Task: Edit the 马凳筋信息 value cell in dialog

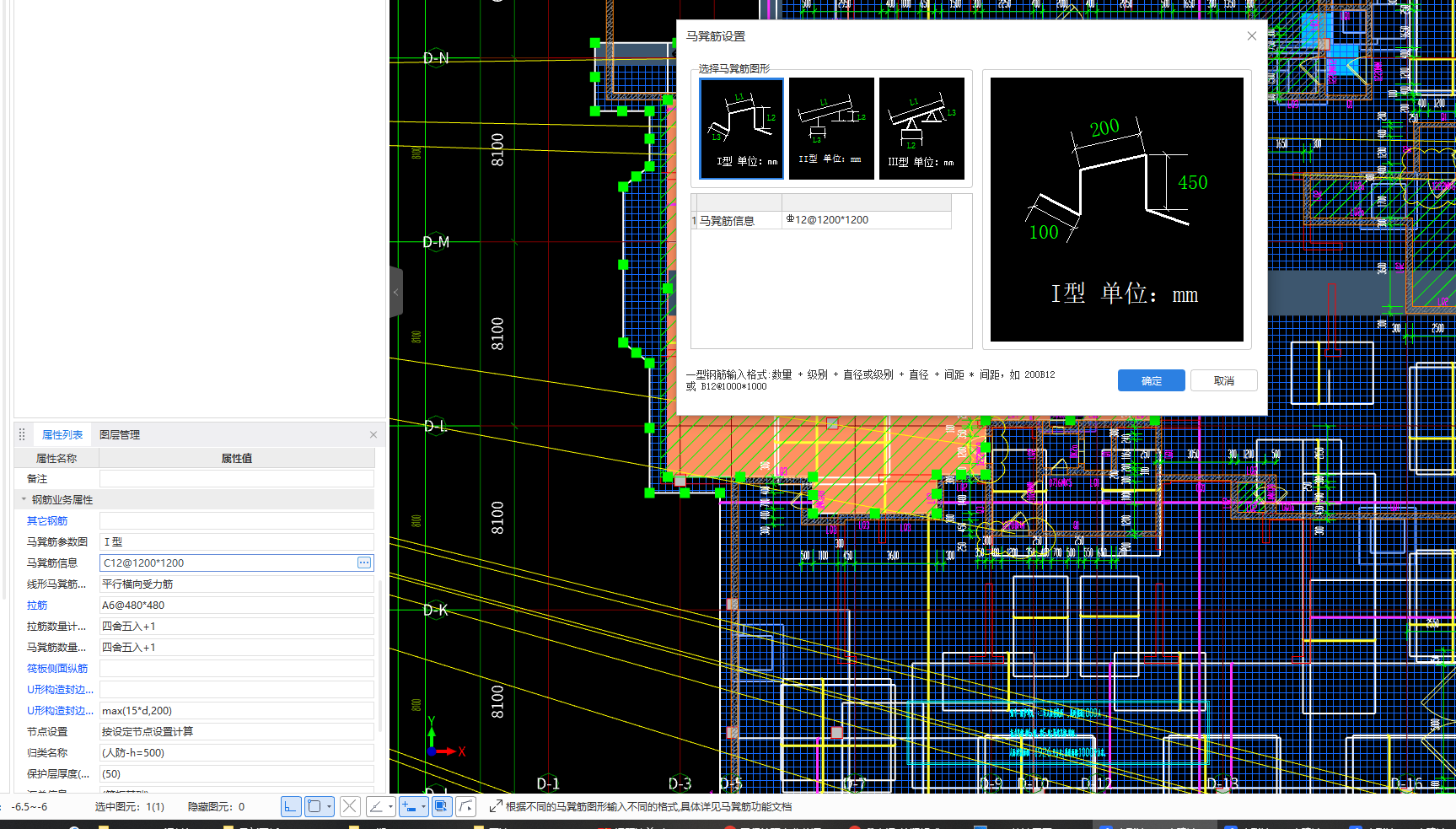Action: pyautogui.click(x=867, y=220)
